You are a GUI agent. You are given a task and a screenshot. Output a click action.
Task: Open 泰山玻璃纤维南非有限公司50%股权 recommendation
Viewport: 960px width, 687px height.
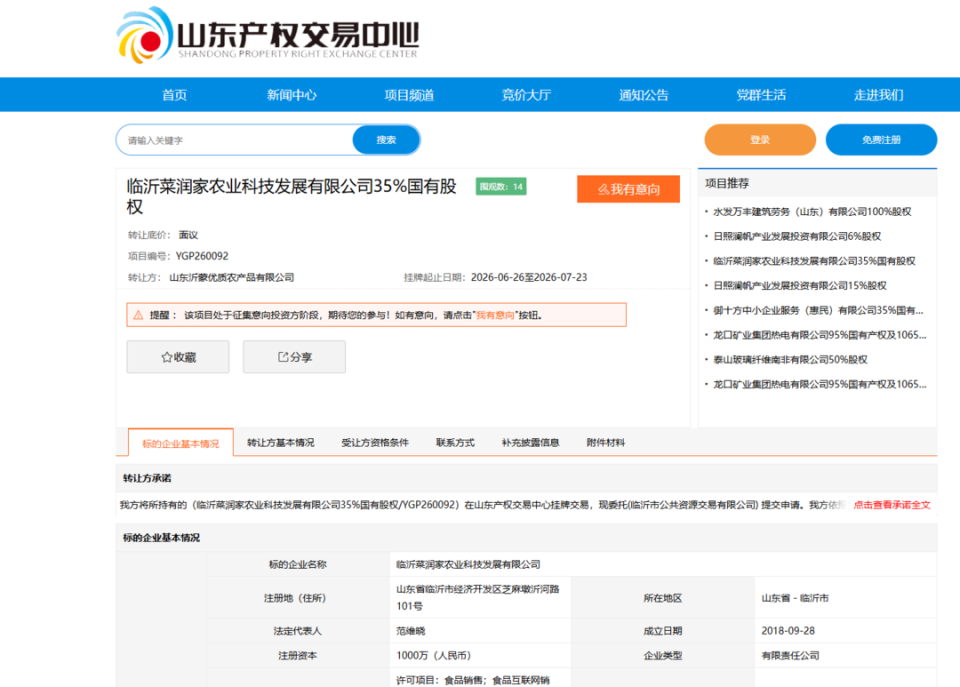(790, 359)
